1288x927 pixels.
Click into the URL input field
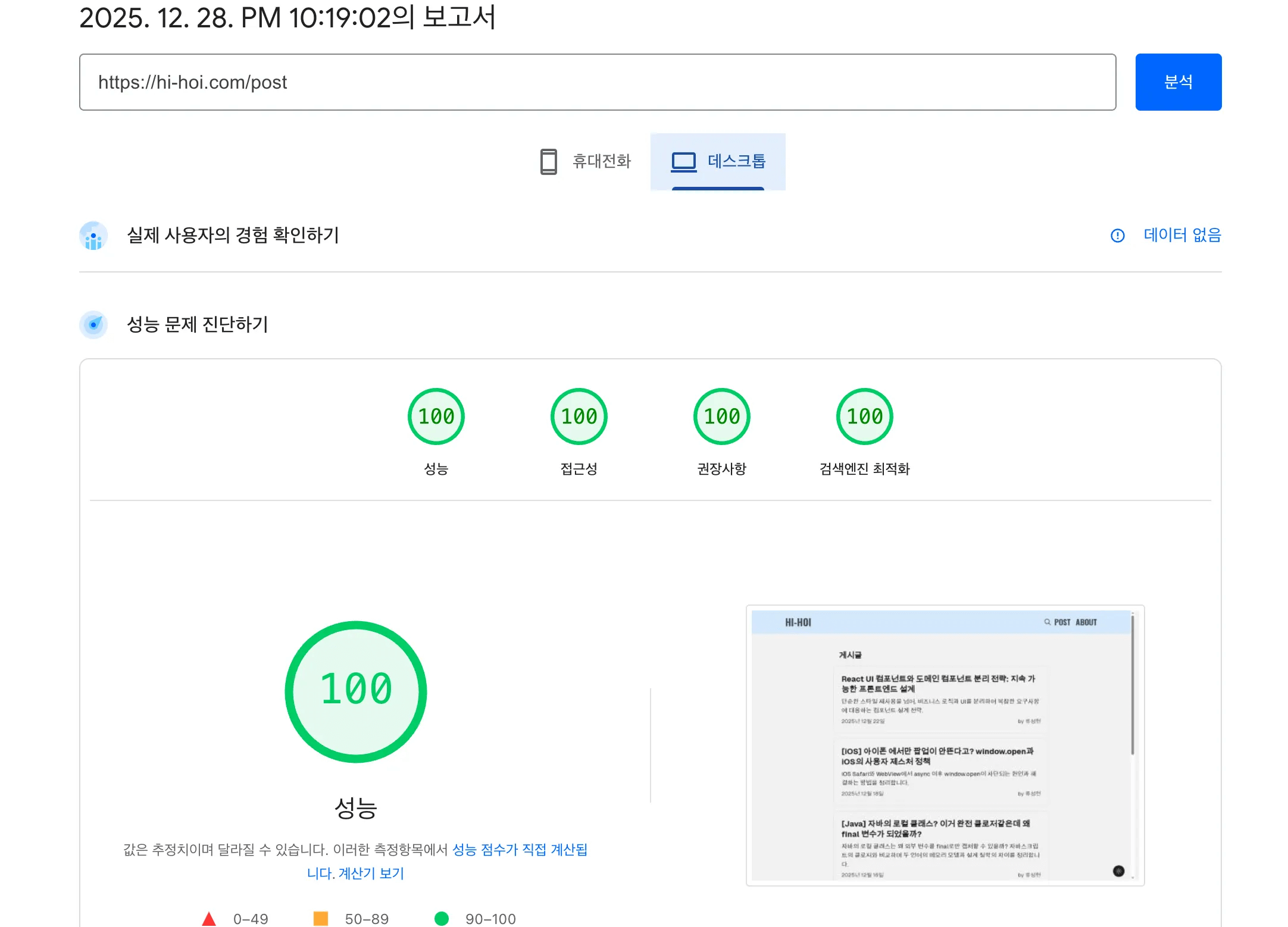coord(597,82)
